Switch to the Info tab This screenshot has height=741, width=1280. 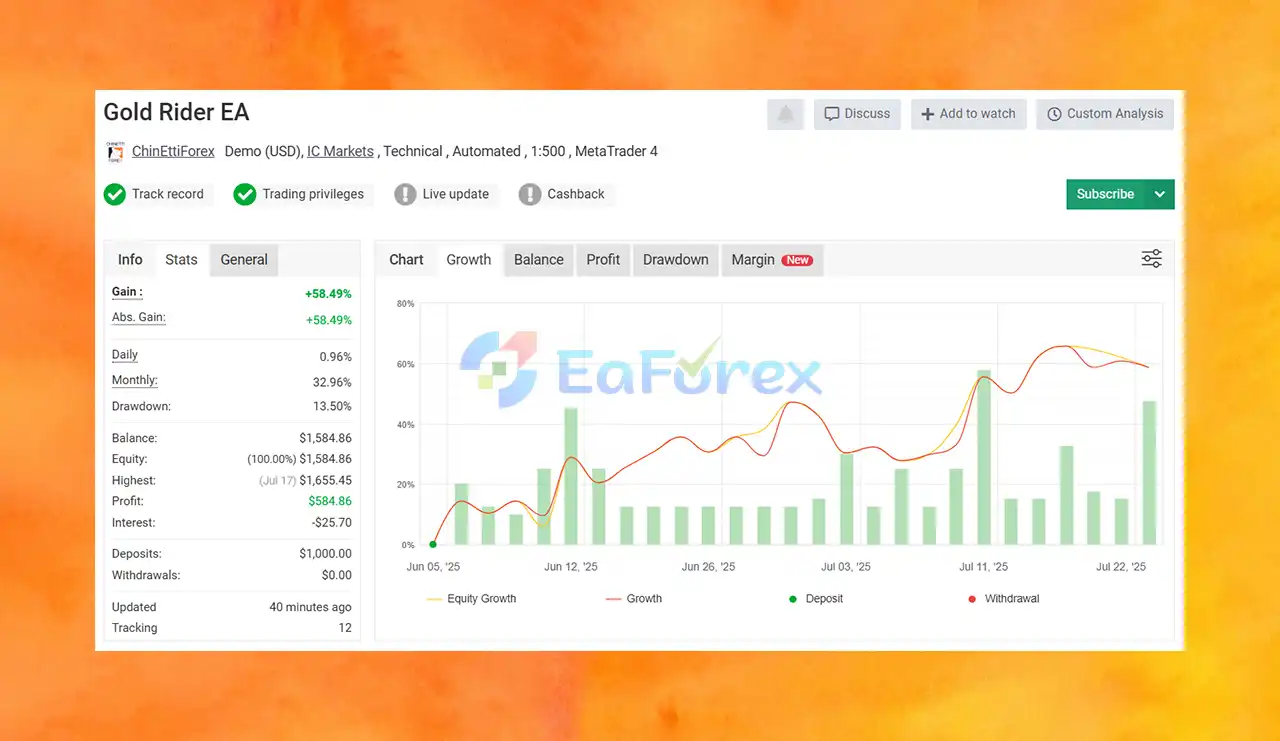point(130,259)
